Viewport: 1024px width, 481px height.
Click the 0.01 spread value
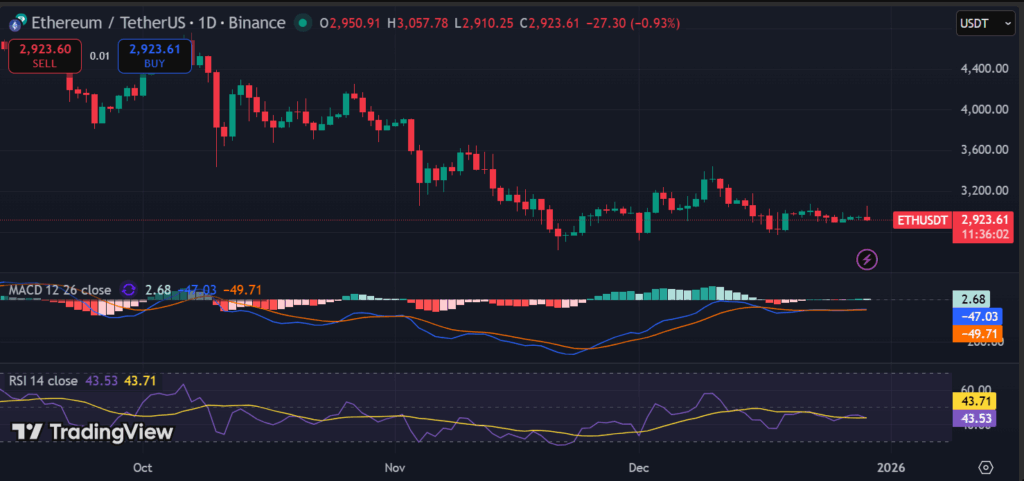(x=99, y=56)
